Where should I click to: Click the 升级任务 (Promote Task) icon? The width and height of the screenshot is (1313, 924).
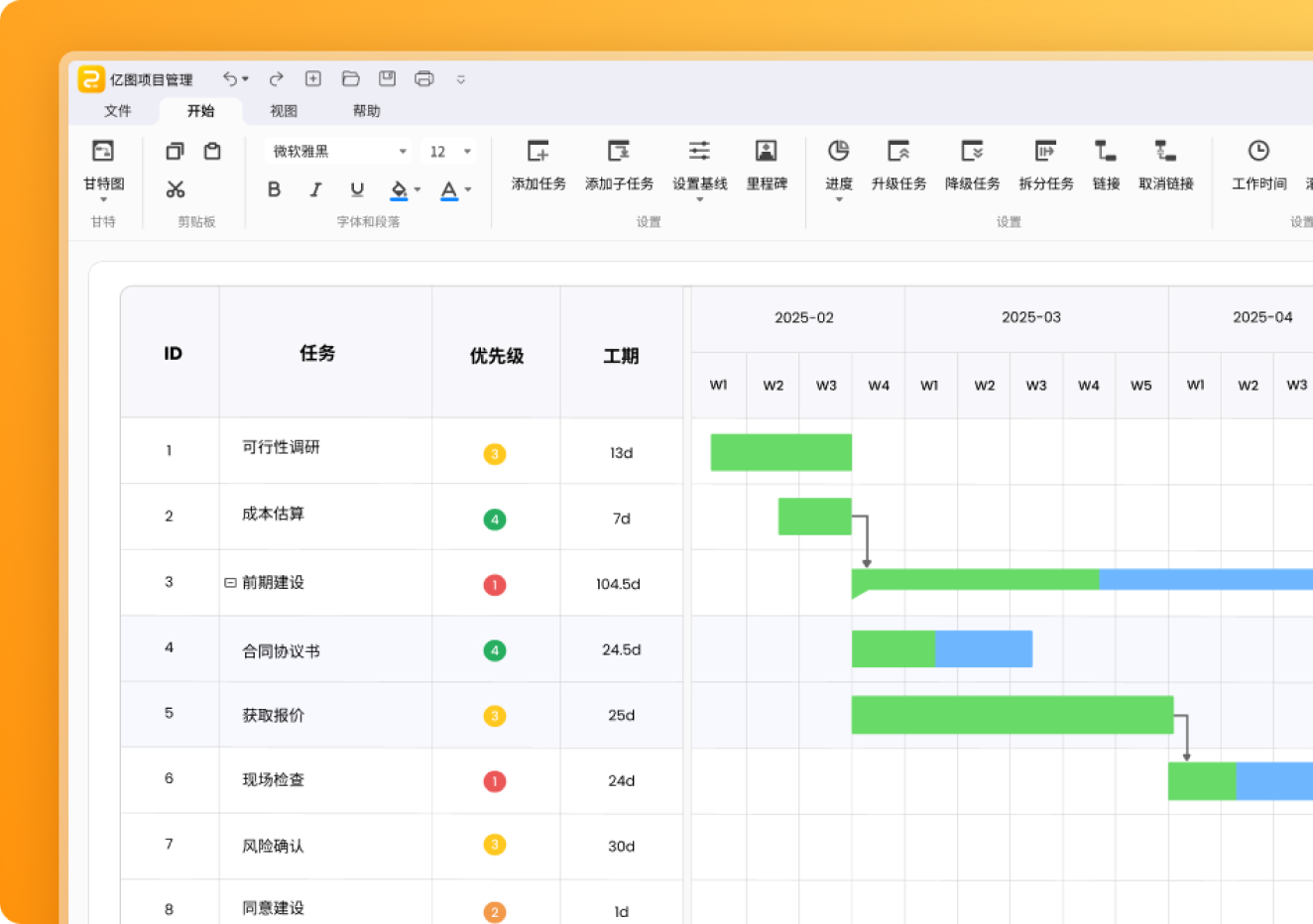tap(898, 152)
